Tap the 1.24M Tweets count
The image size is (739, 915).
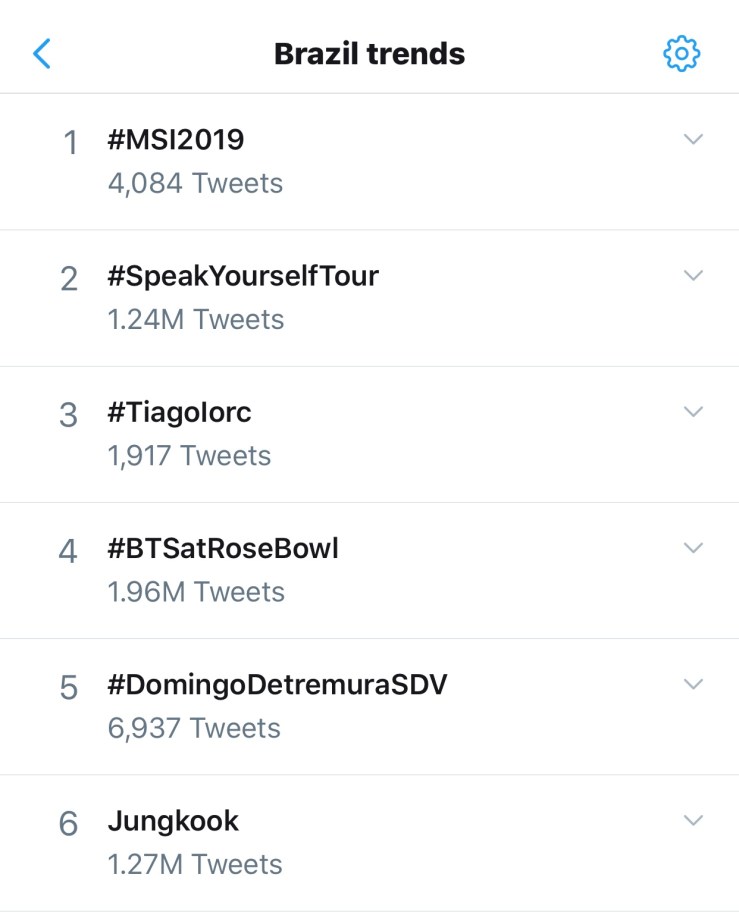coord(196,320)
